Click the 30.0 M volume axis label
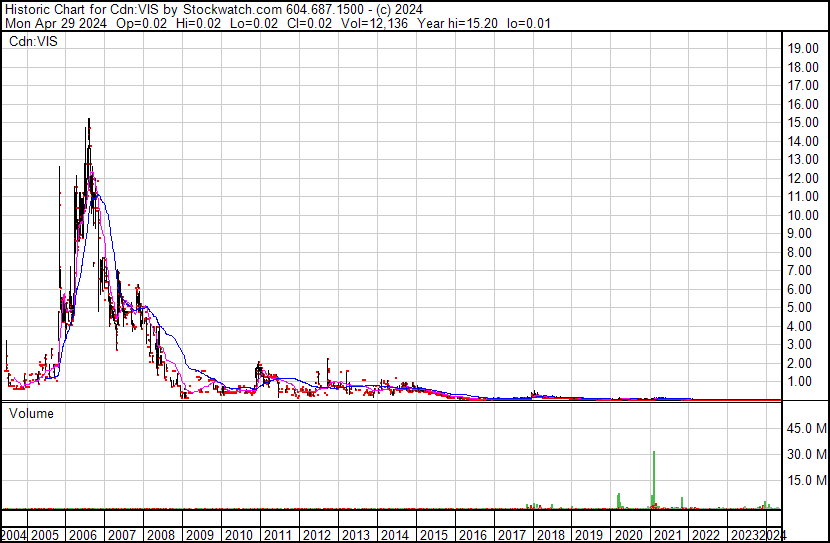830x543 pixels. pyautogui.click(x=807, y=454)
